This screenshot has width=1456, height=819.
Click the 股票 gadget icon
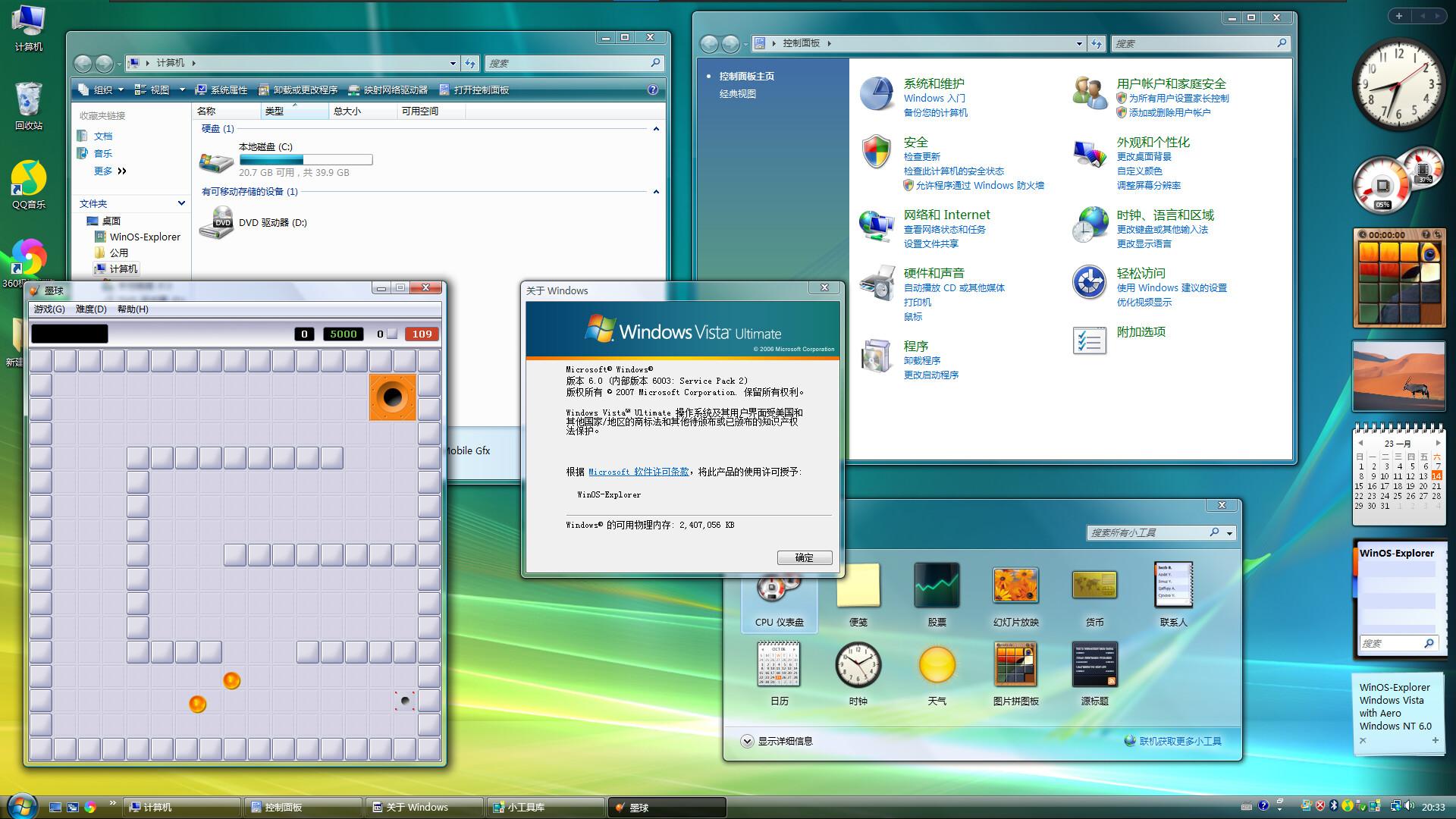937,585
